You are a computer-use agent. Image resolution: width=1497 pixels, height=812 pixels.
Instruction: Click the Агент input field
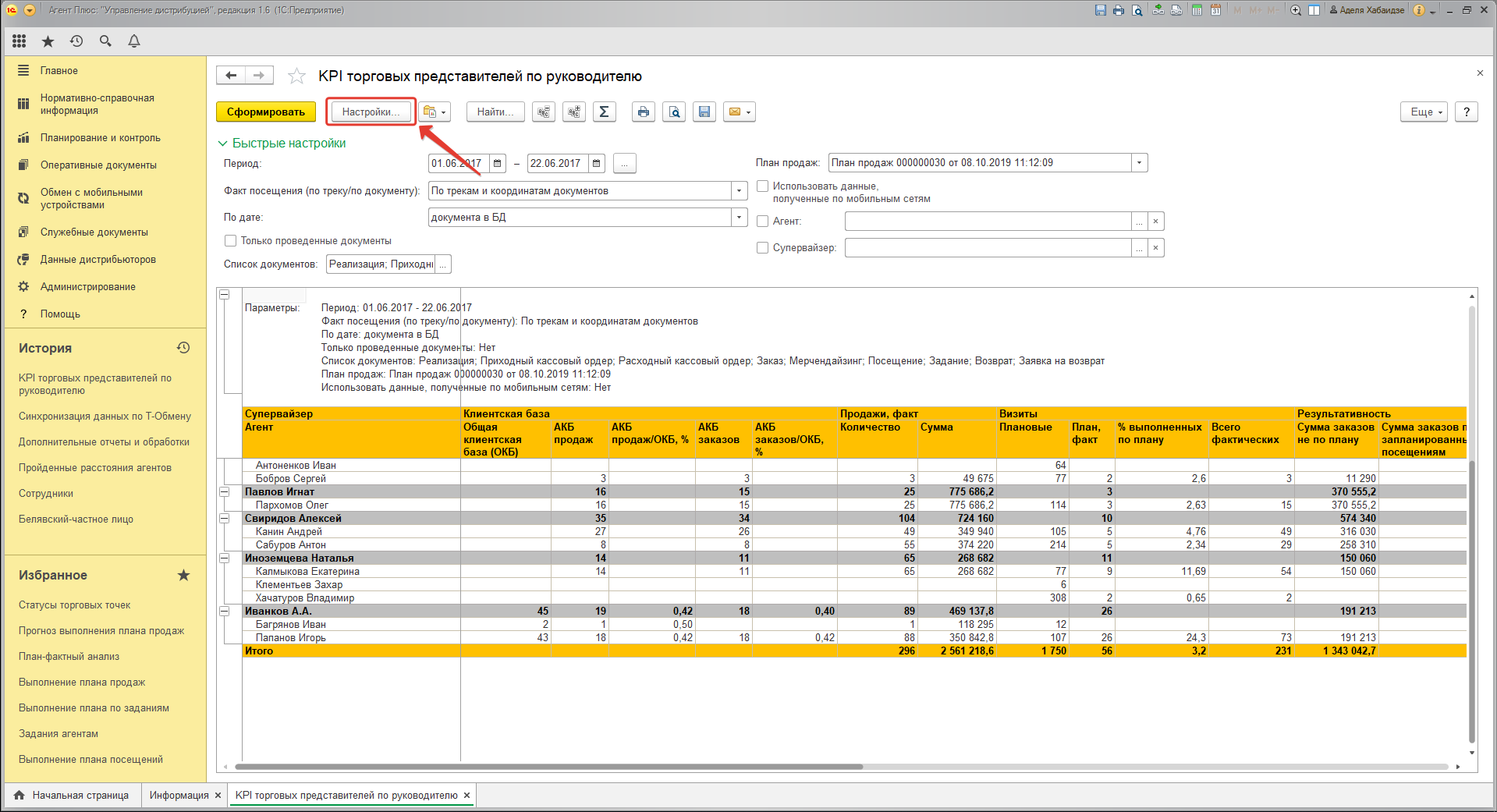tap(988, 222)
